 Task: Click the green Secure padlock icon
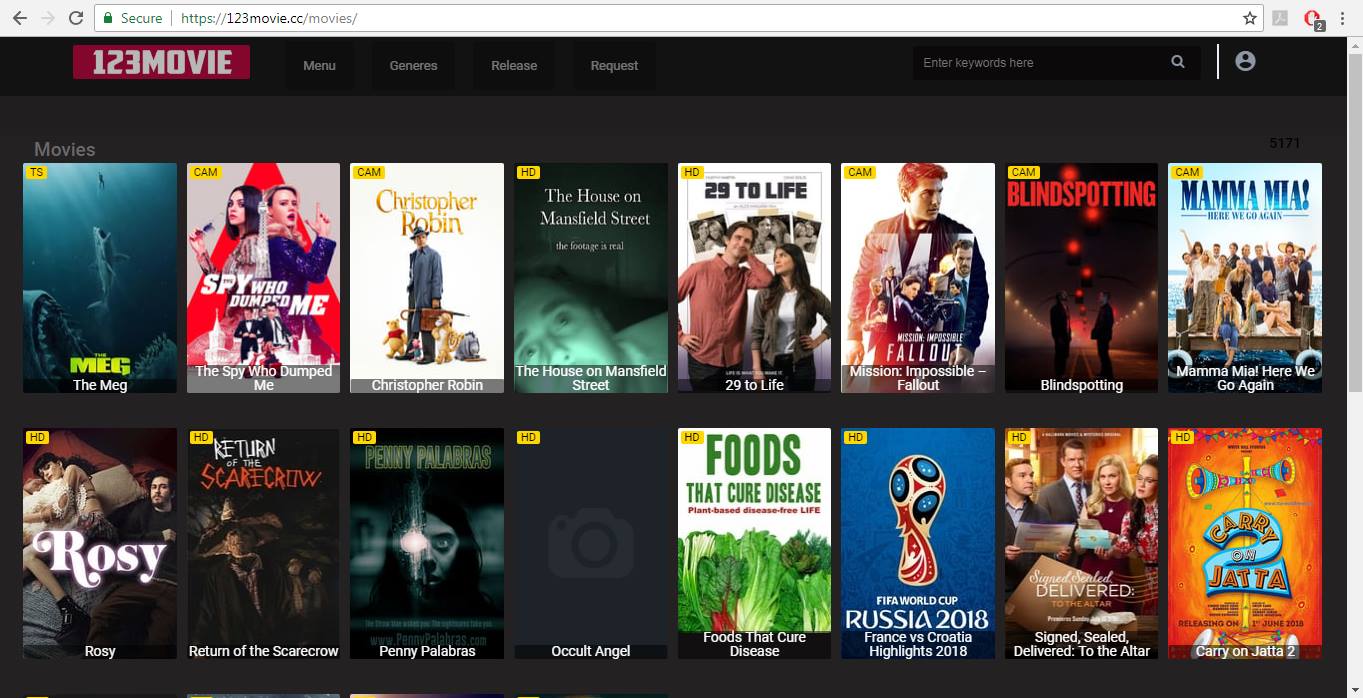pyautogui.click(x=108, y=18)
